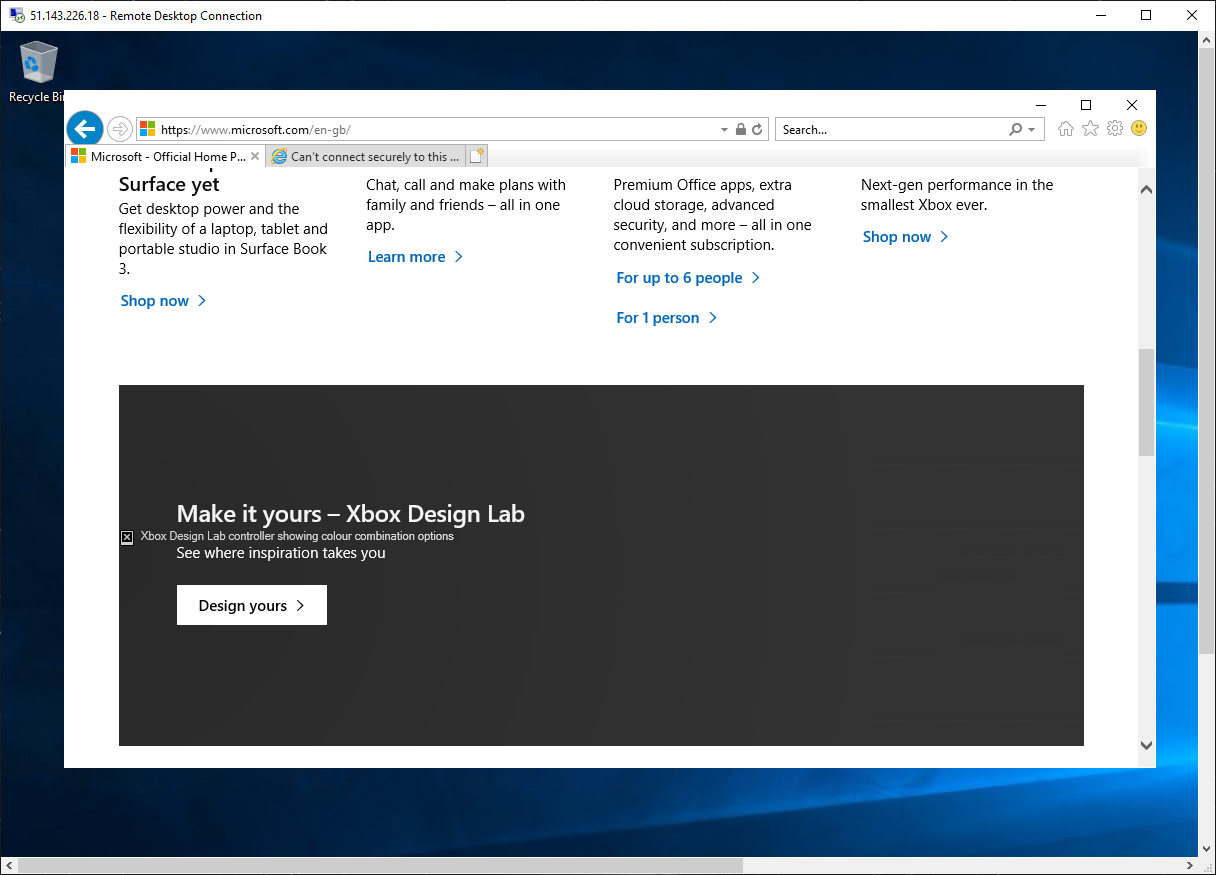Screen dimensions: 1216x875
Task: Click the Microsoft favicon in the address bar
Action: (x=147, y=129)
